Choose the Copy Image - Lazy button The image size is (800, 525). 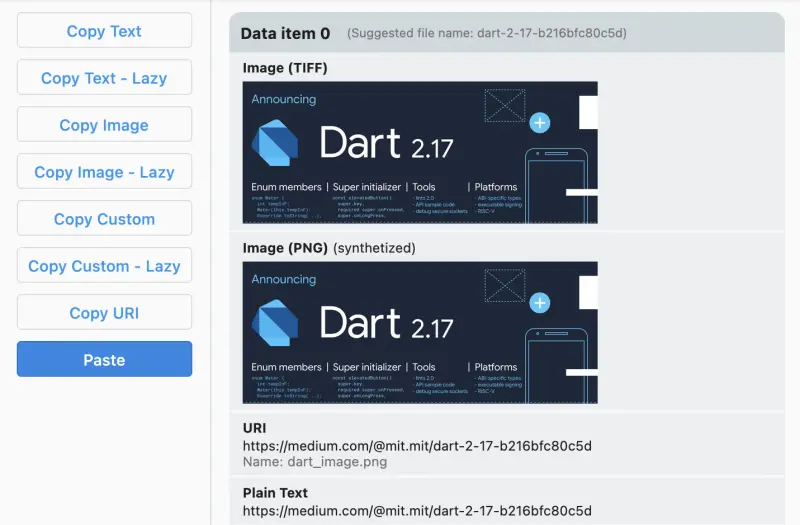(104, 171)
